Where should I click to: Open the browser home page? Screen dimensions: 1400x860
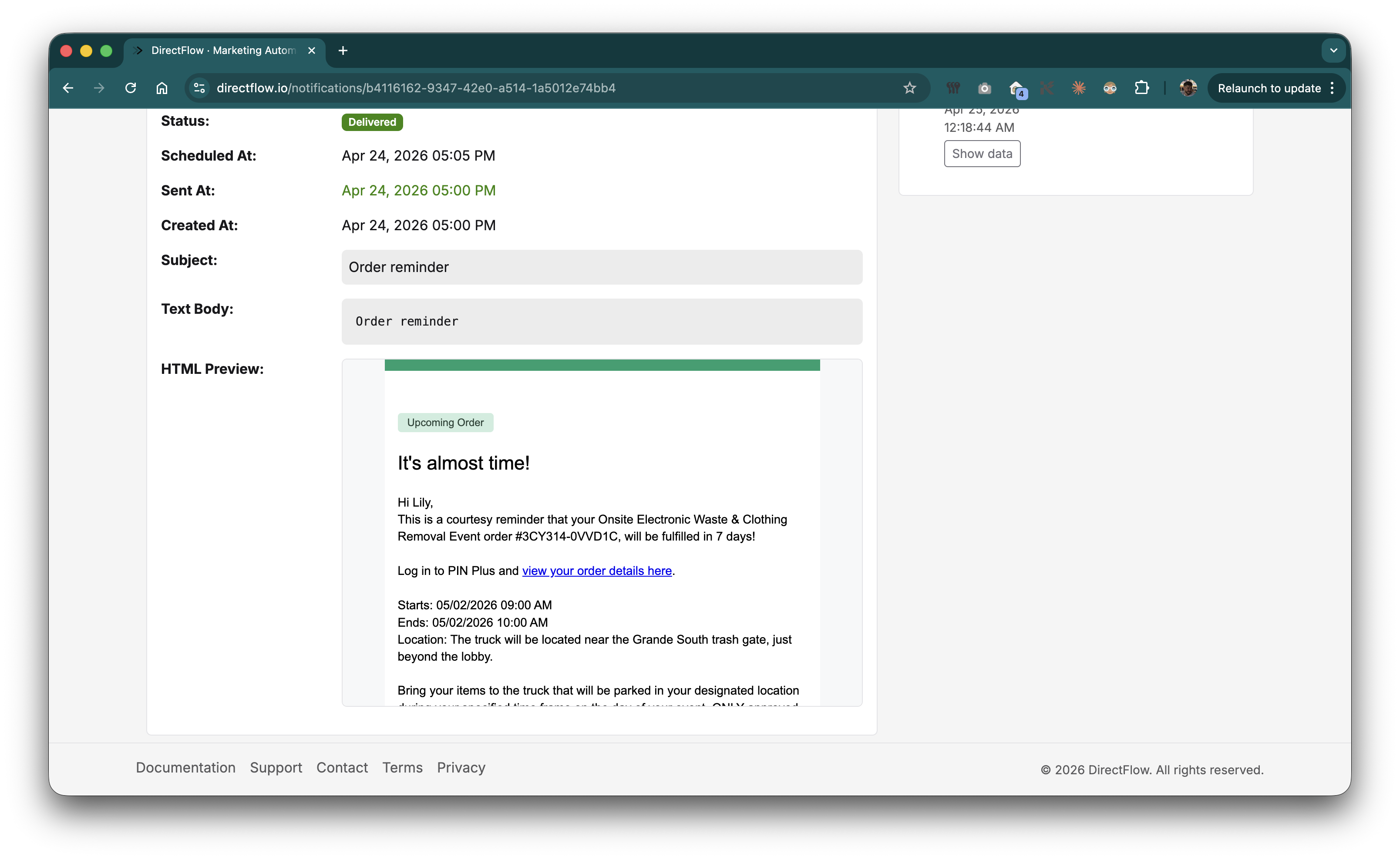click(x=162, y=88)
